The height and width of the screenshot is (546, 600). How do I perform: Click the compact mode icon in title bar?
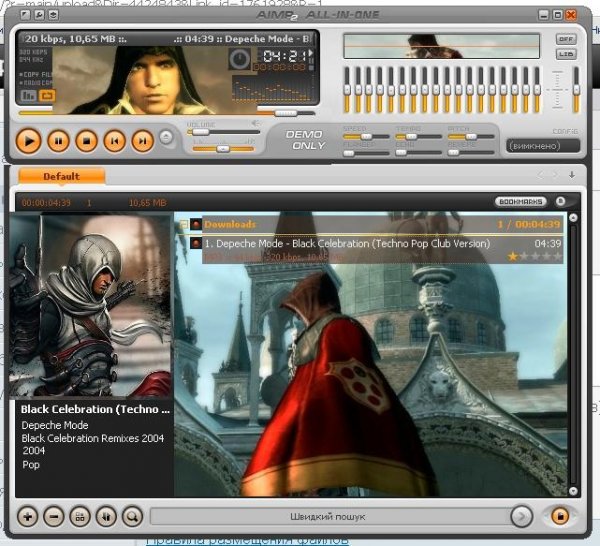(x=25, y=15)
